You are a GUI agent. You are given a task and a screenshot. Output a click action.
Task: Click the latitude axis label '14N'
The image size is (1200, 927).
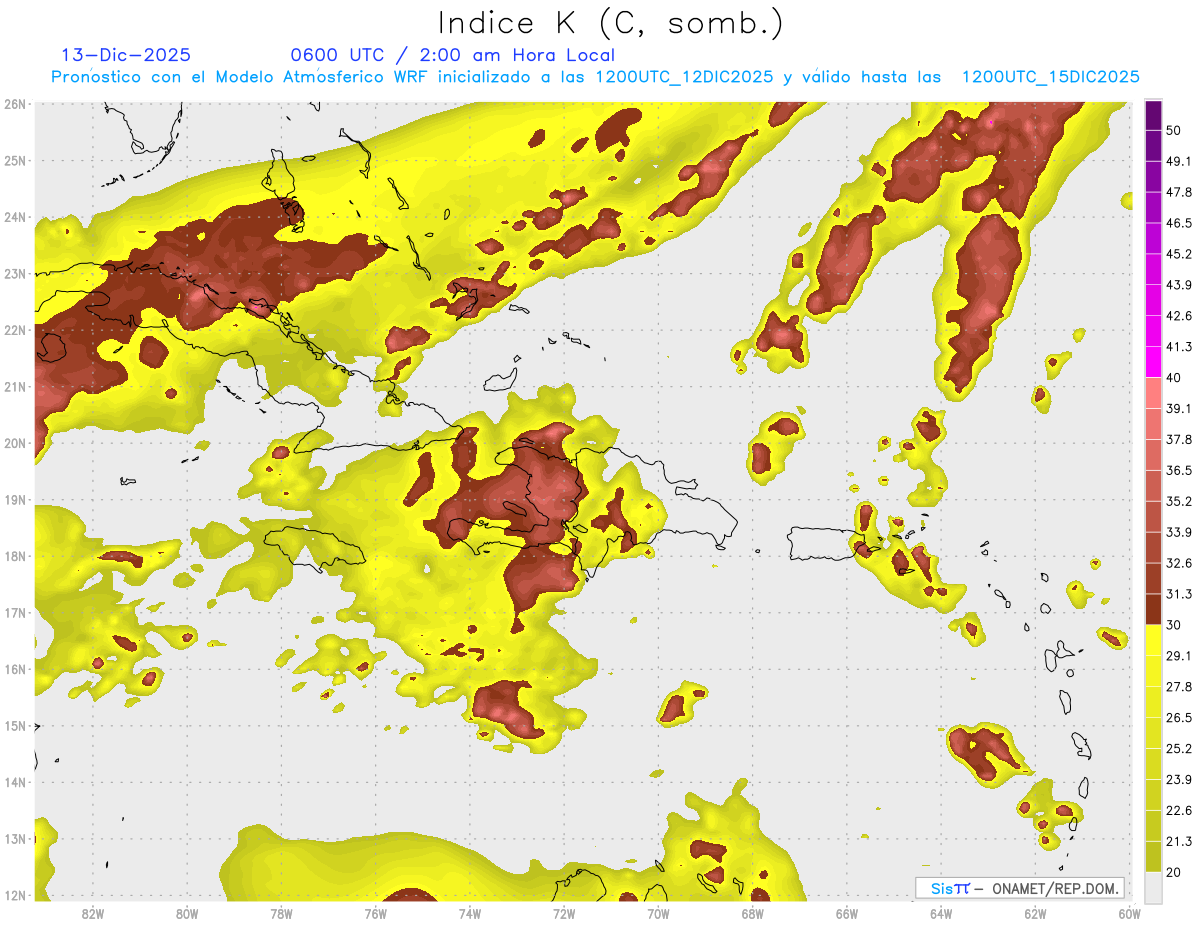tap(14, 782)
